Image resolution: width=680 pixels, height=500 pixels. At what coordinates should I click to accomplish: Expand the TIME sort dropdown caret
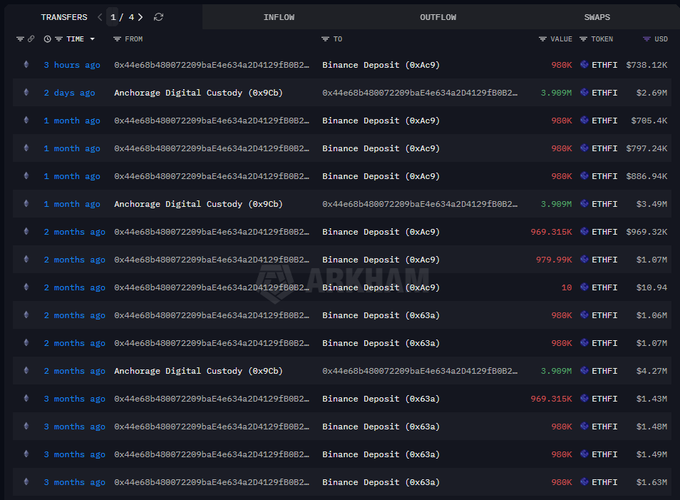tap(93, 39)
